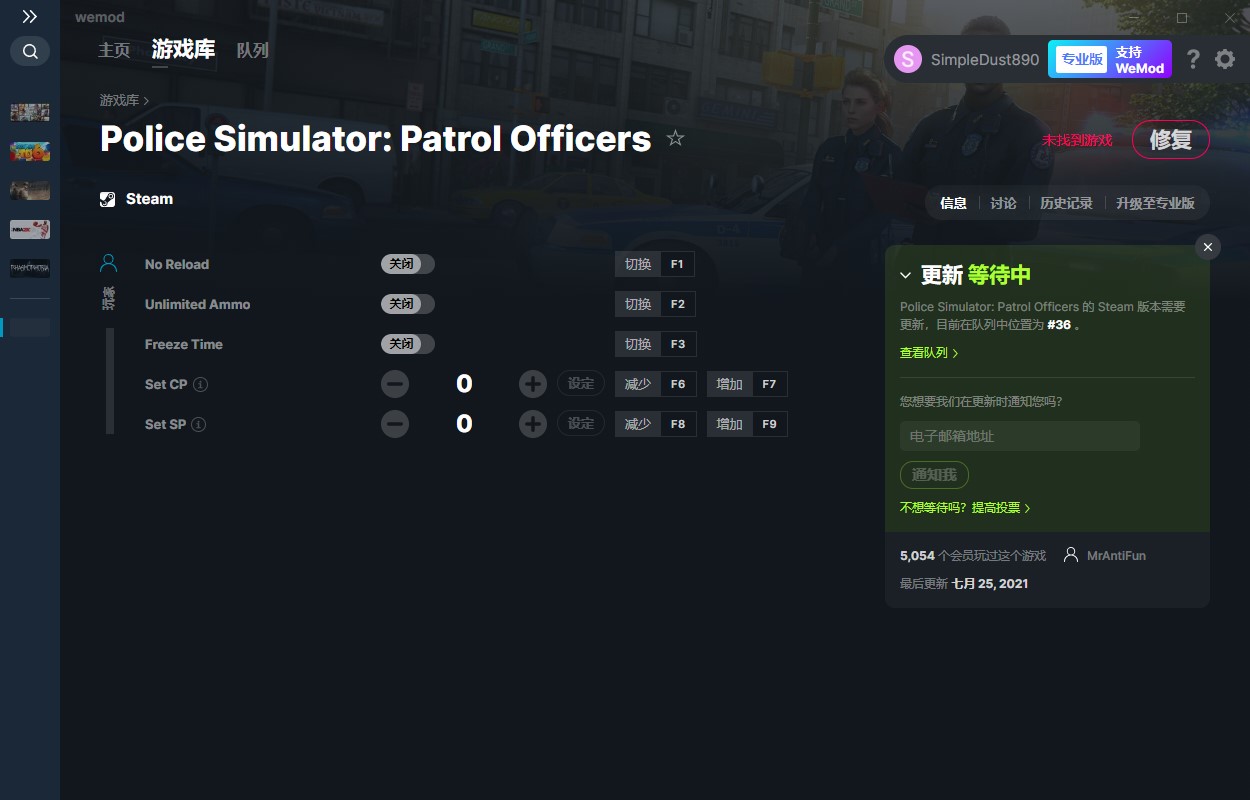Click the 通知我 button
Image resolution: width=1250 pixels, height=800 pixels.
point(934,475)
